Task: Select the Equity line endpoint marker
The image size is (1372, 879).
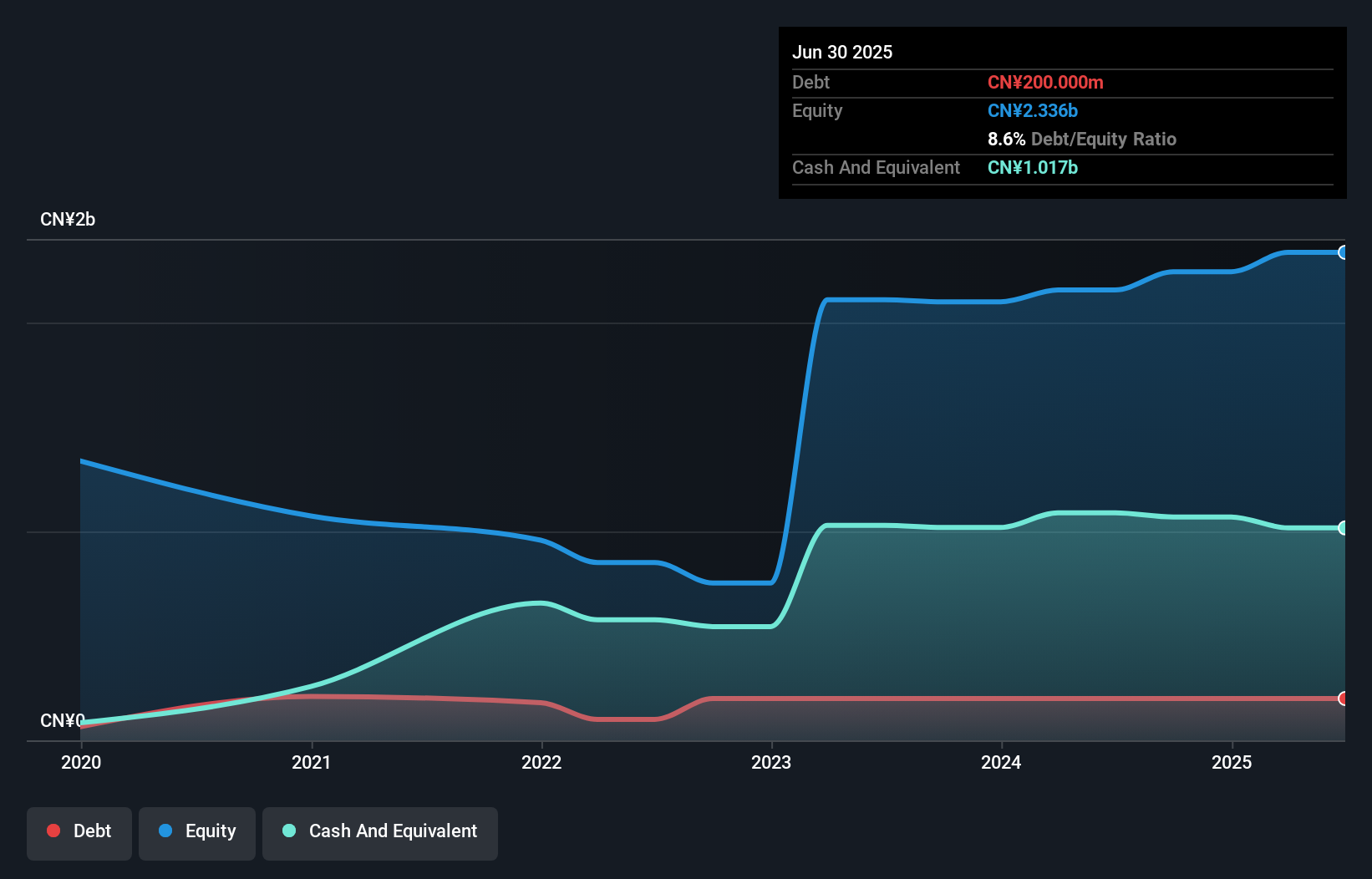Action: (1343, 252)
